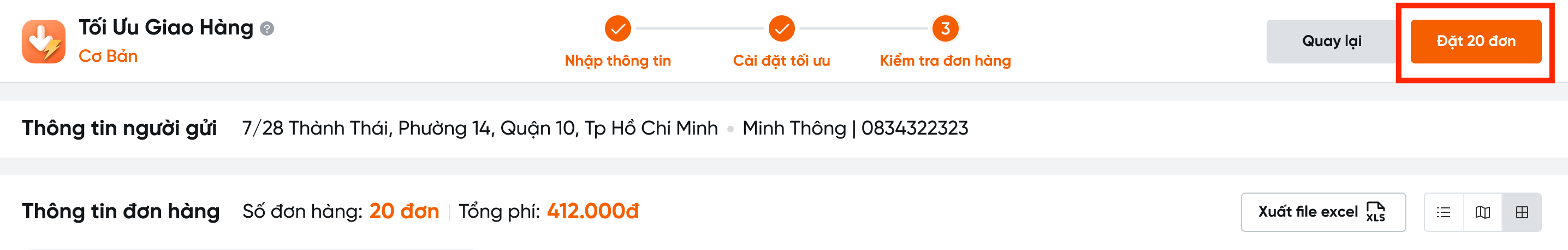The width and height of the screenshot is (1568, 250).
Task: Click the step 2 checkmark circle
Action: [781, 28]
